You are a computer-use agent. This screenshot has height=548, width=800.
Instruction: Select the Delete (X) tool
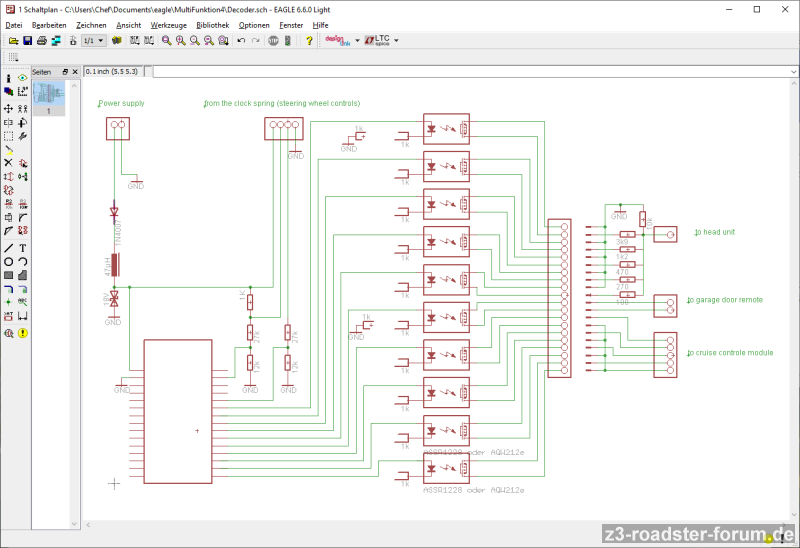point(9,162)
